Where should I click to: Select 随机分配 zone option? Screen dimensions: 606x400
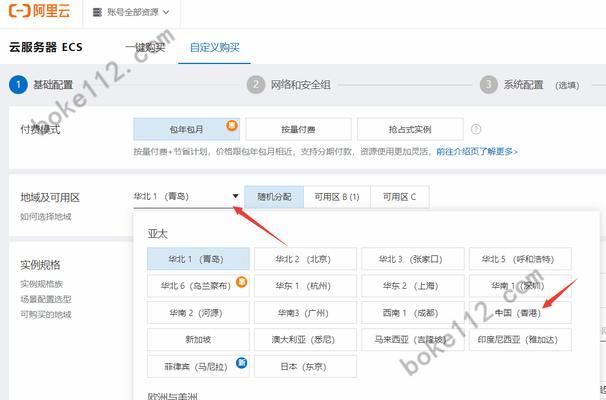274,197
